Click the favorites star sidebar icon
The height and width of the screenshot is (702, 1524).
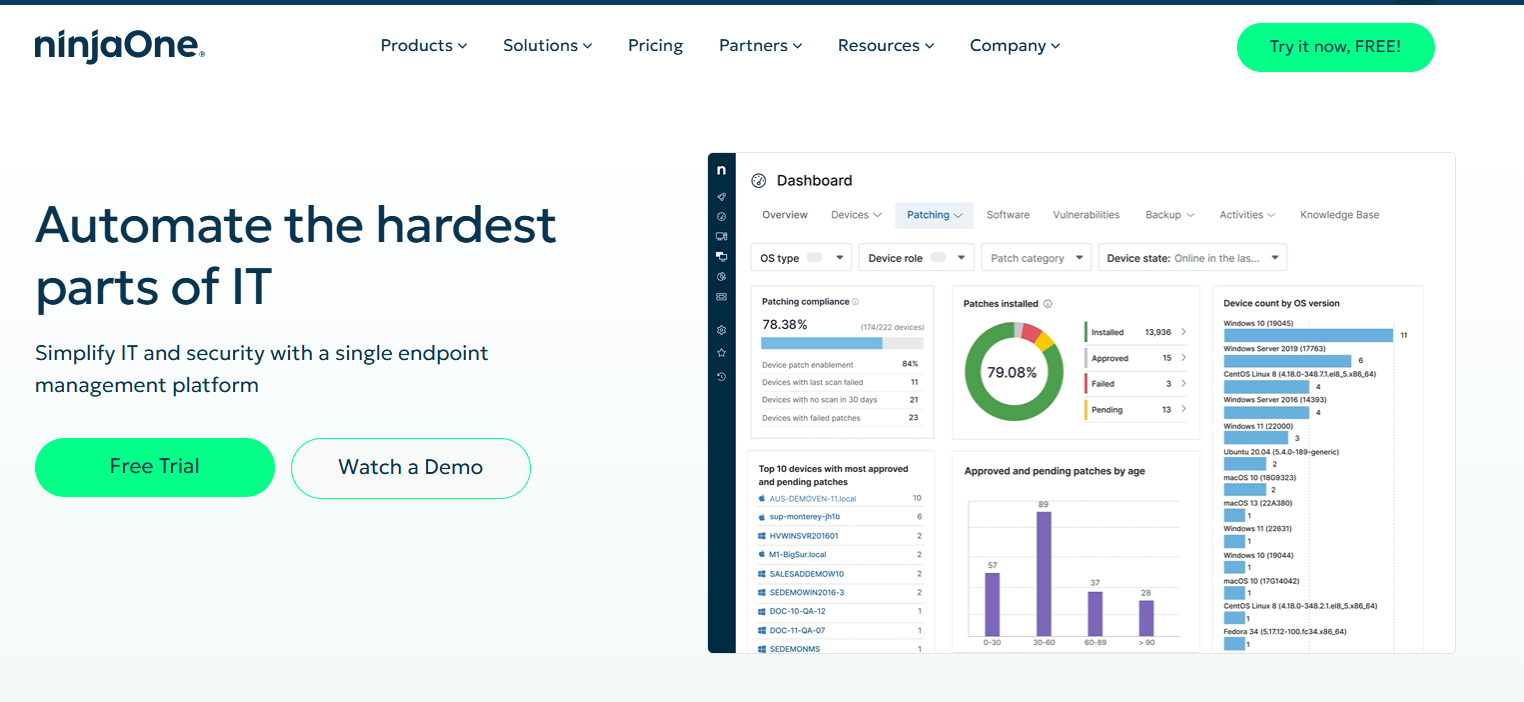pos(721,353)
